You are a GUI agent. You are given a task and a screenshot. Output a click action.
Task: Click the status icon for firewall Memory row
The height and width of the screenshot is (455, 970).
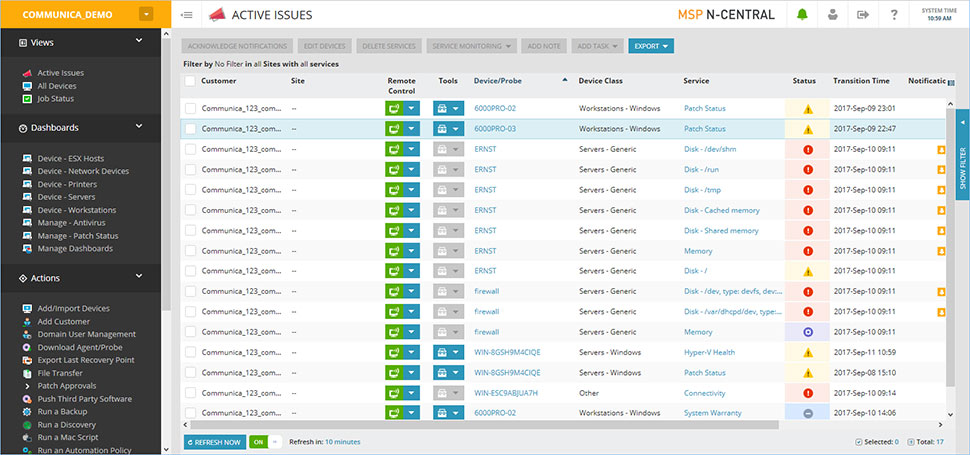tap(807, 332)
